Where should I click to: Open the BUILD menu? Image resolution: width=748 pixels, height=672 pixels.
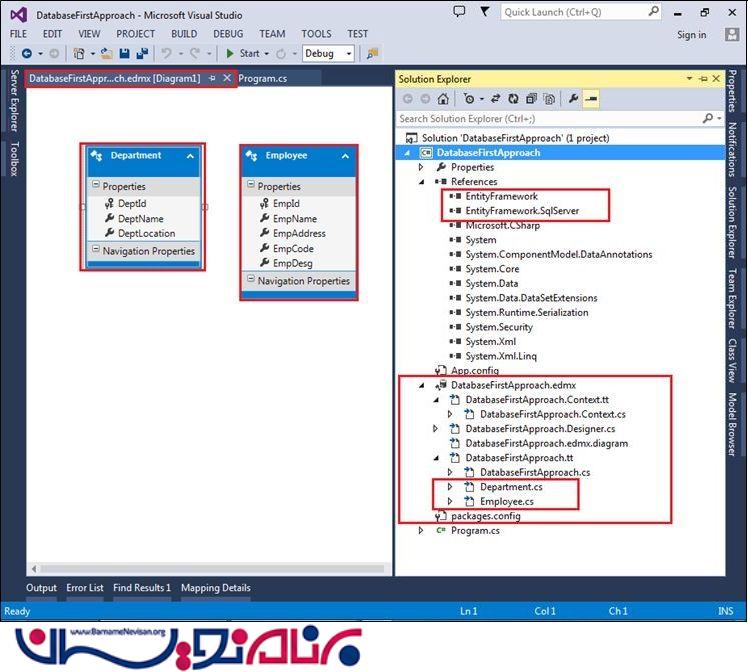184,33
